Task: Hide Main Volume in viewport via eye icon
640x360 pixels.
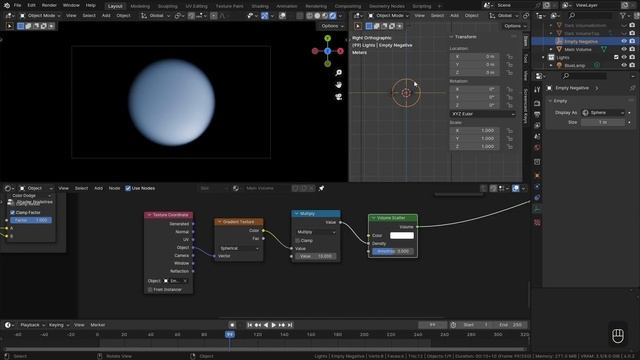Action: coord(624,49)
